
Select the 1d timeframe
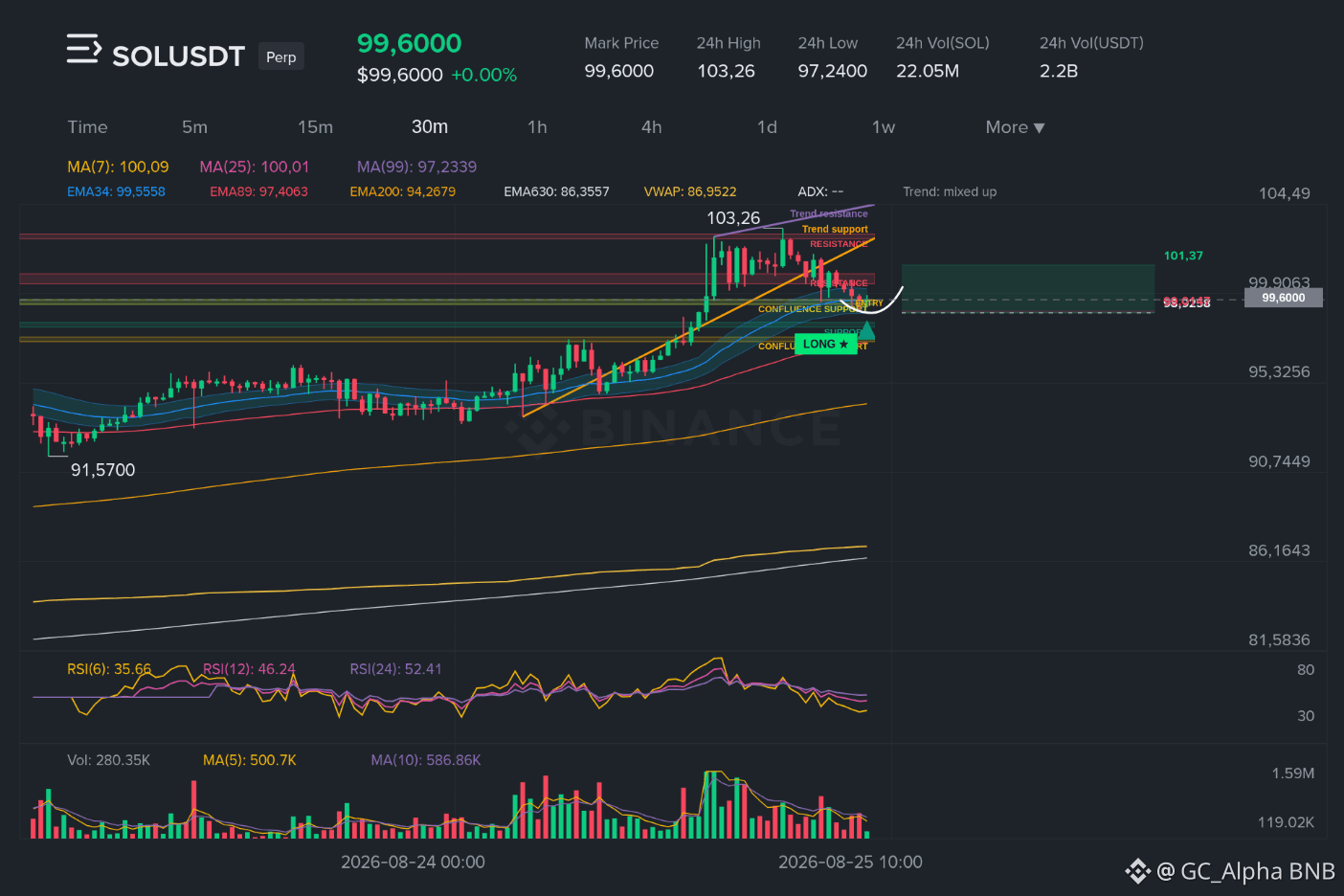point(767,127)
